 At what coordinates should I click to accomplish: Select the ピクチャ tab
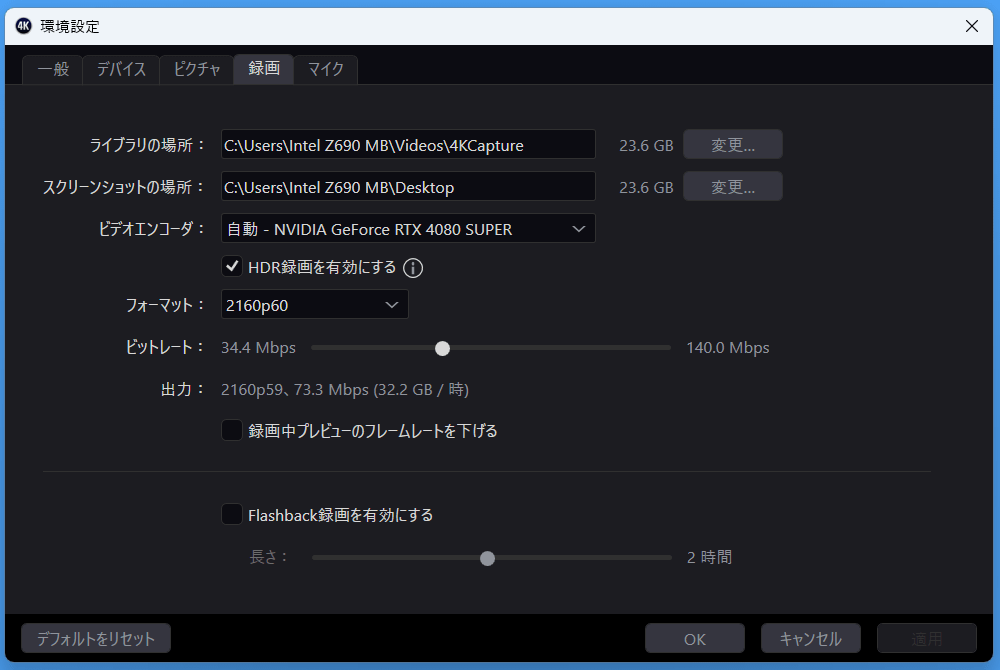point(196,69)
